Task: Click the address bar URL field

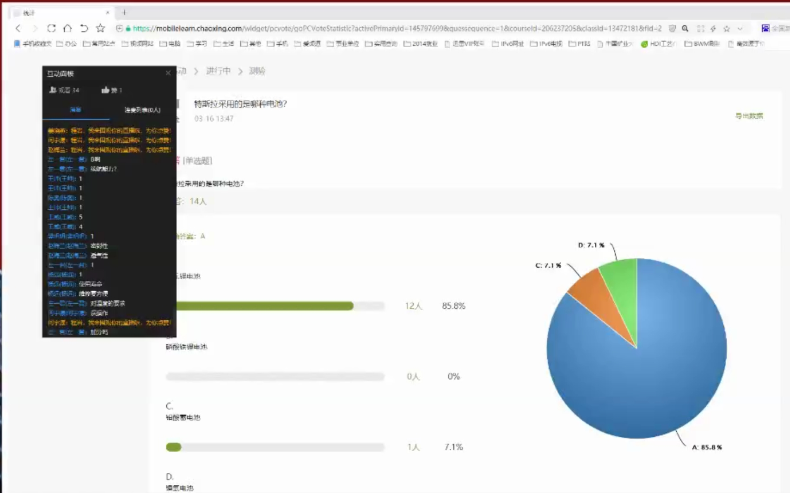Action: coord(400,28)
